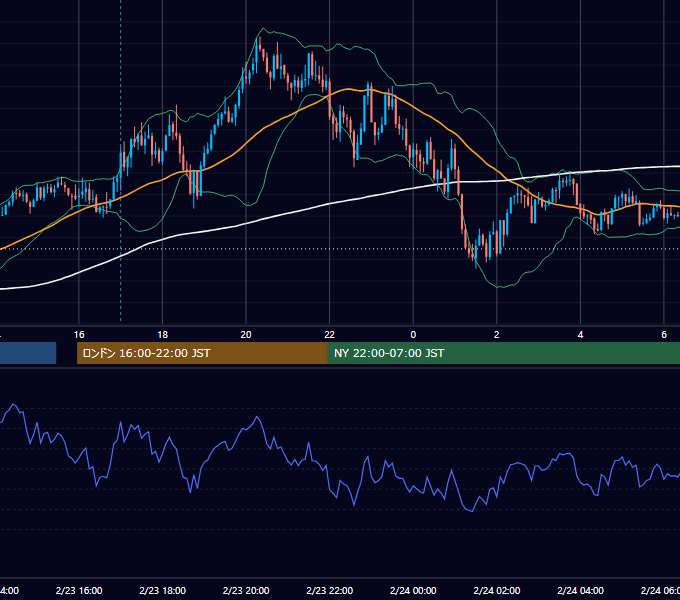Click the 2/24 04:00 date label

(x=580, y=591)
